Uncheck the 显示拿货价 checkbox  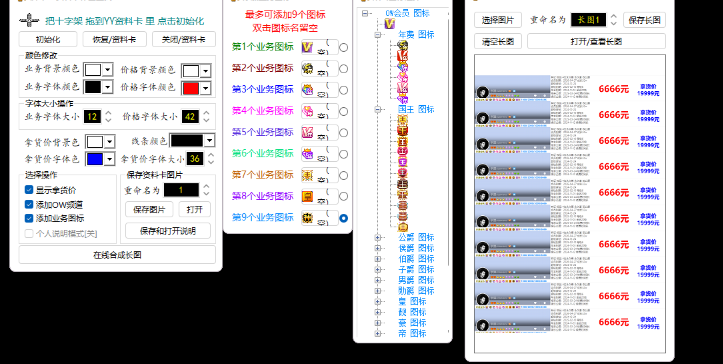tap(29, 190)
